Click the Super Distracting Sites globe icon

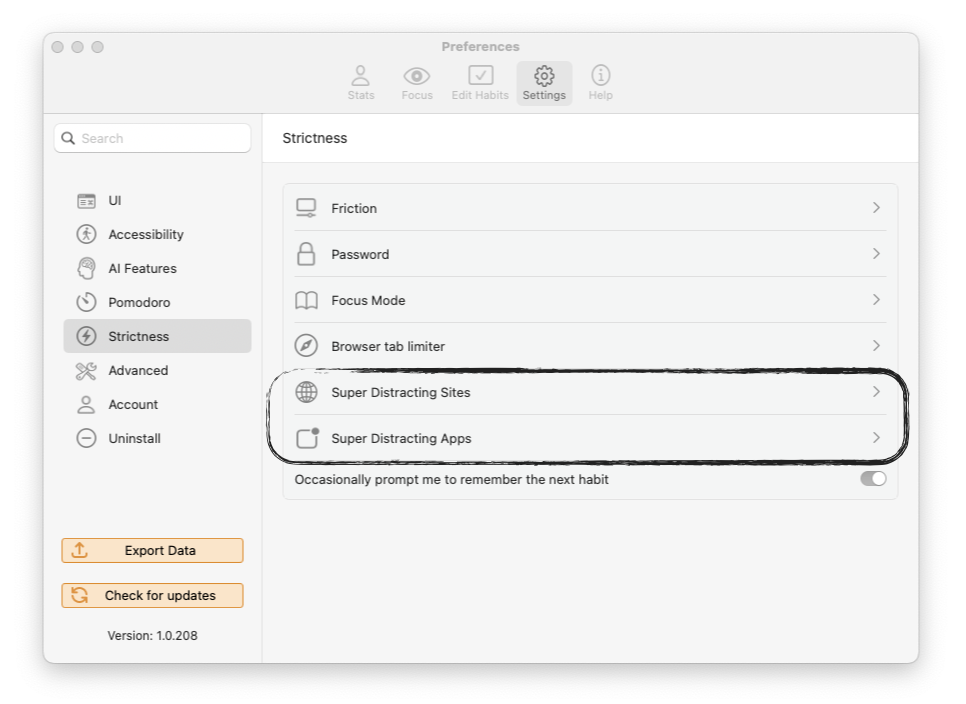(306, 392)
